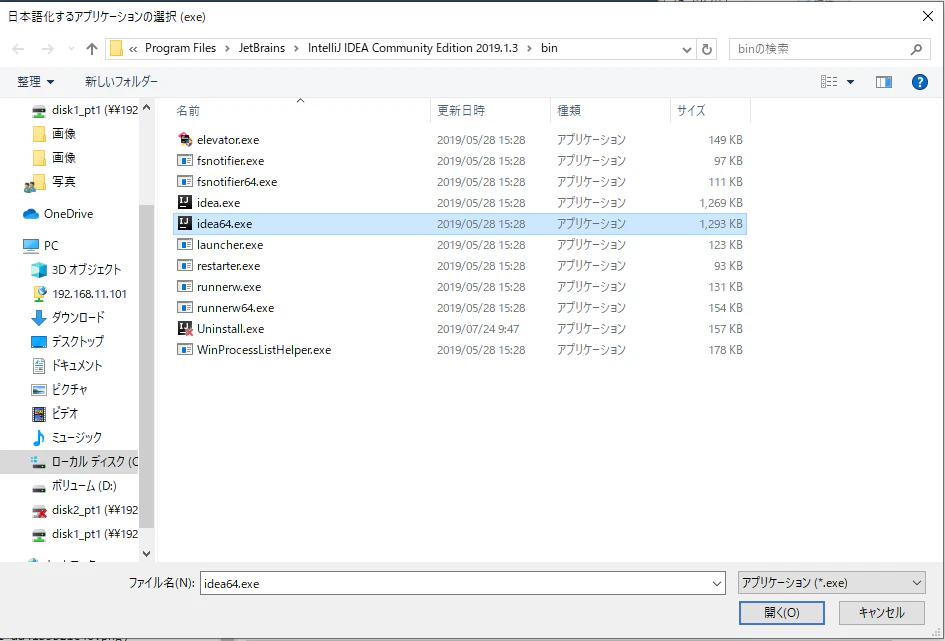
Task: Expand the arrow after Program Files breadcrumb
Action: [227, 49]
